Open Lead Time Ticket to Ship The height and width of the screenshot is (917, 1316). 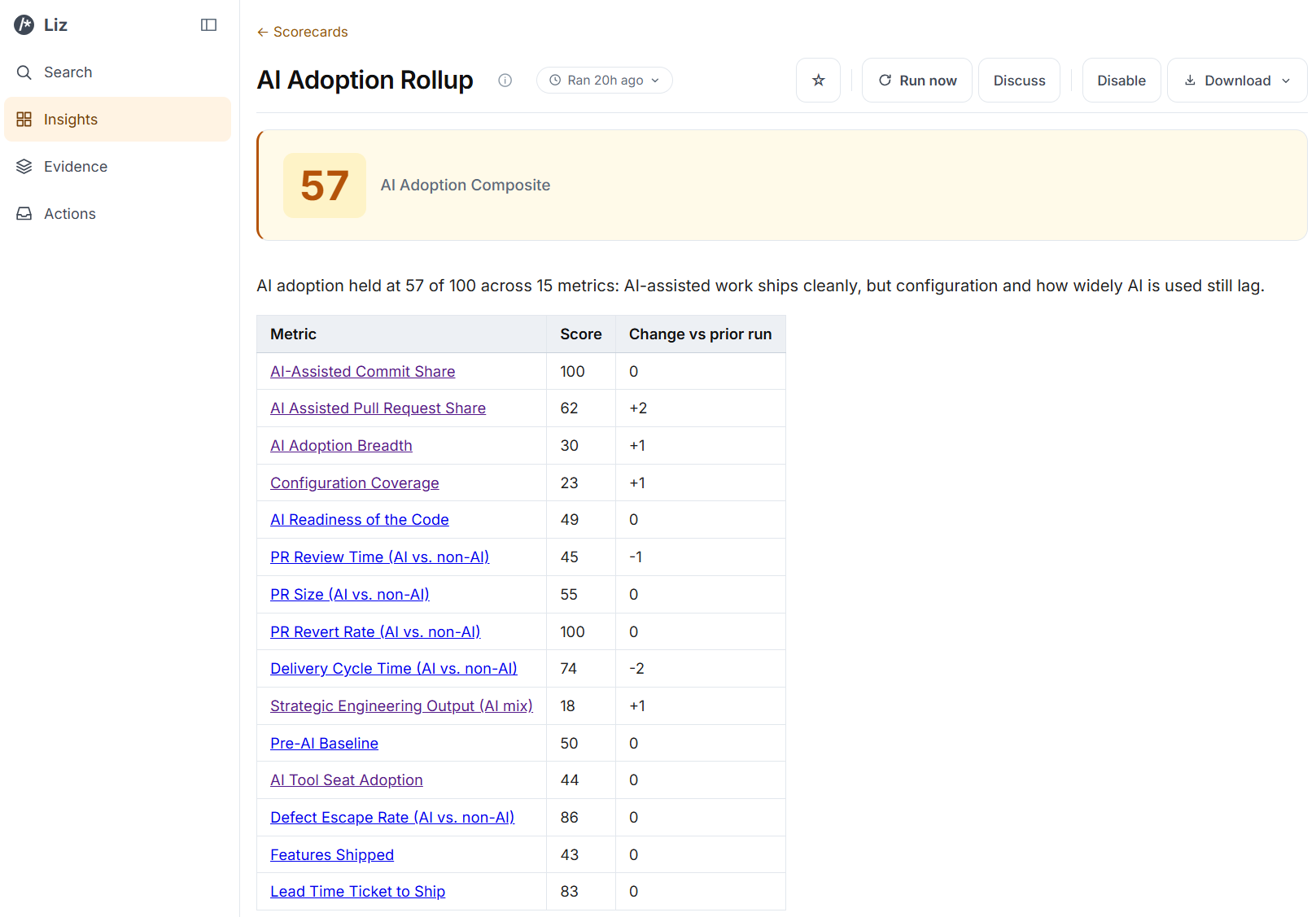357,892
